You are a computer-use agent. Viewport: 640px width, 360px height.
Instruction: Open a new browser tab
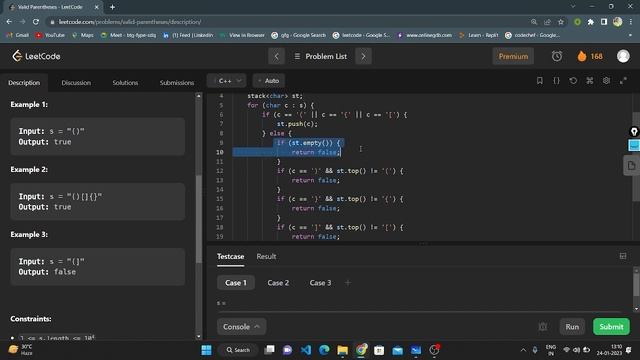112,7
